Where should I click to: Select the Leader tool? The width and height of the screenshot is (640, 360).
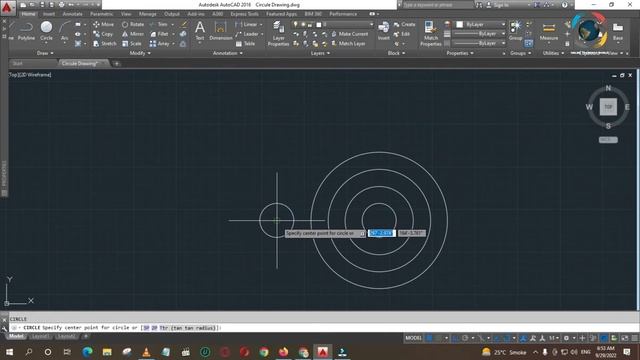[x=247, y=34]
